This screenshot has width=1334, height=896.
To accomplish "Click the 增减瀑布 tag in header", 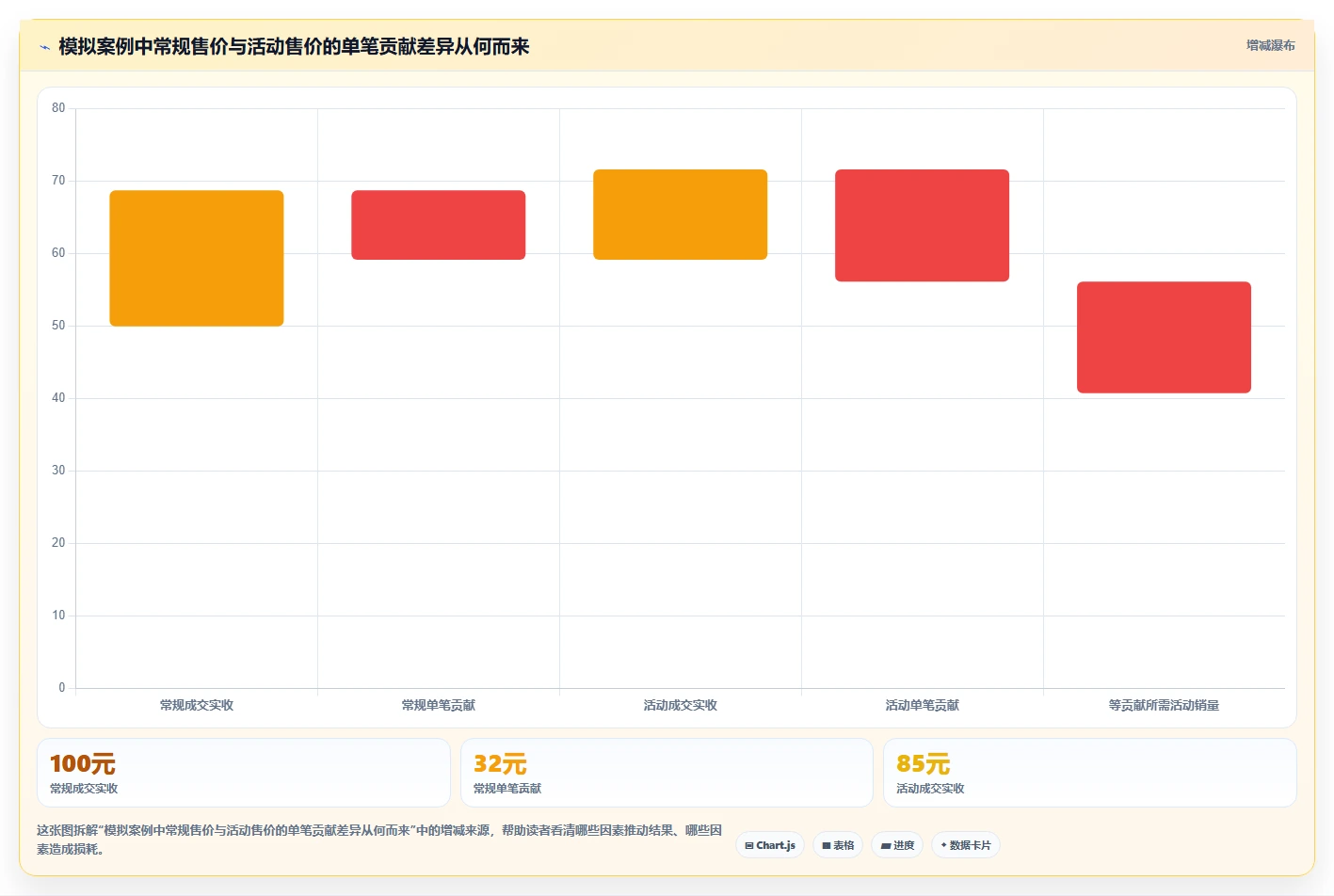I will click(1270, 45).
